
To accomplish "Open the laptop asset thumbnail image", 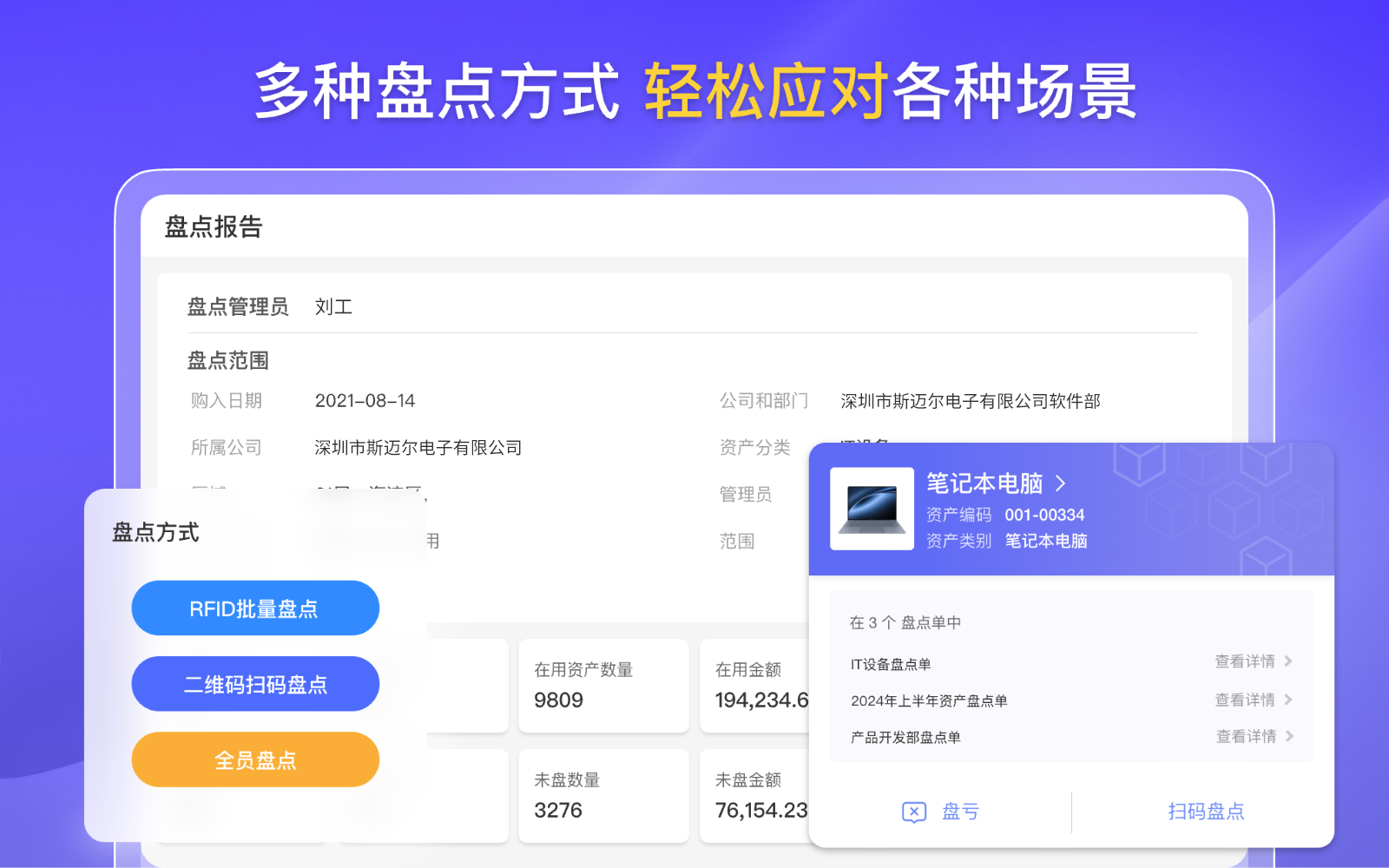I will point(872,509).
